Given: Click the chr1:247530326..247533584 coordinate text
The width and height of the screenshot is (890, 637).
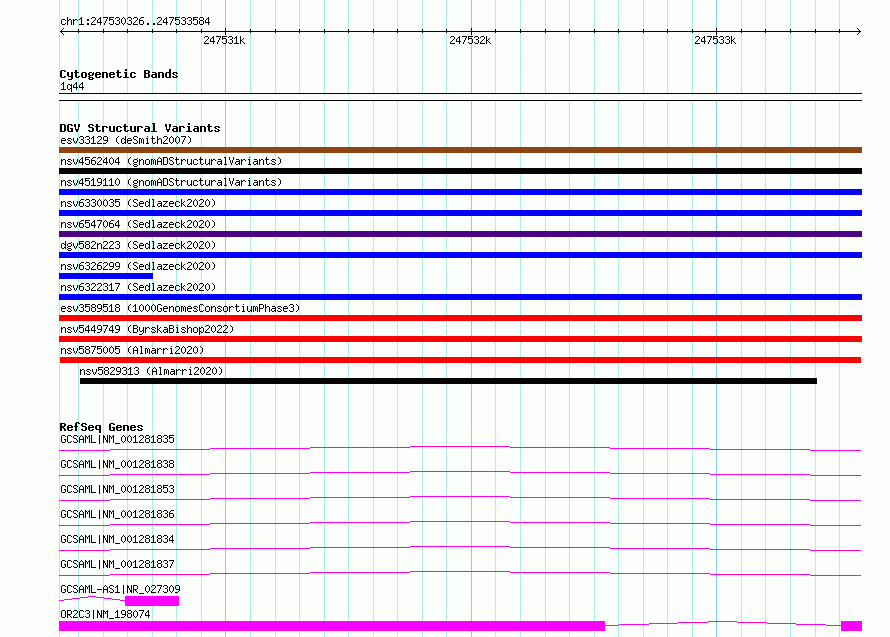Looking at the screenshot, I should click(135, 22).
